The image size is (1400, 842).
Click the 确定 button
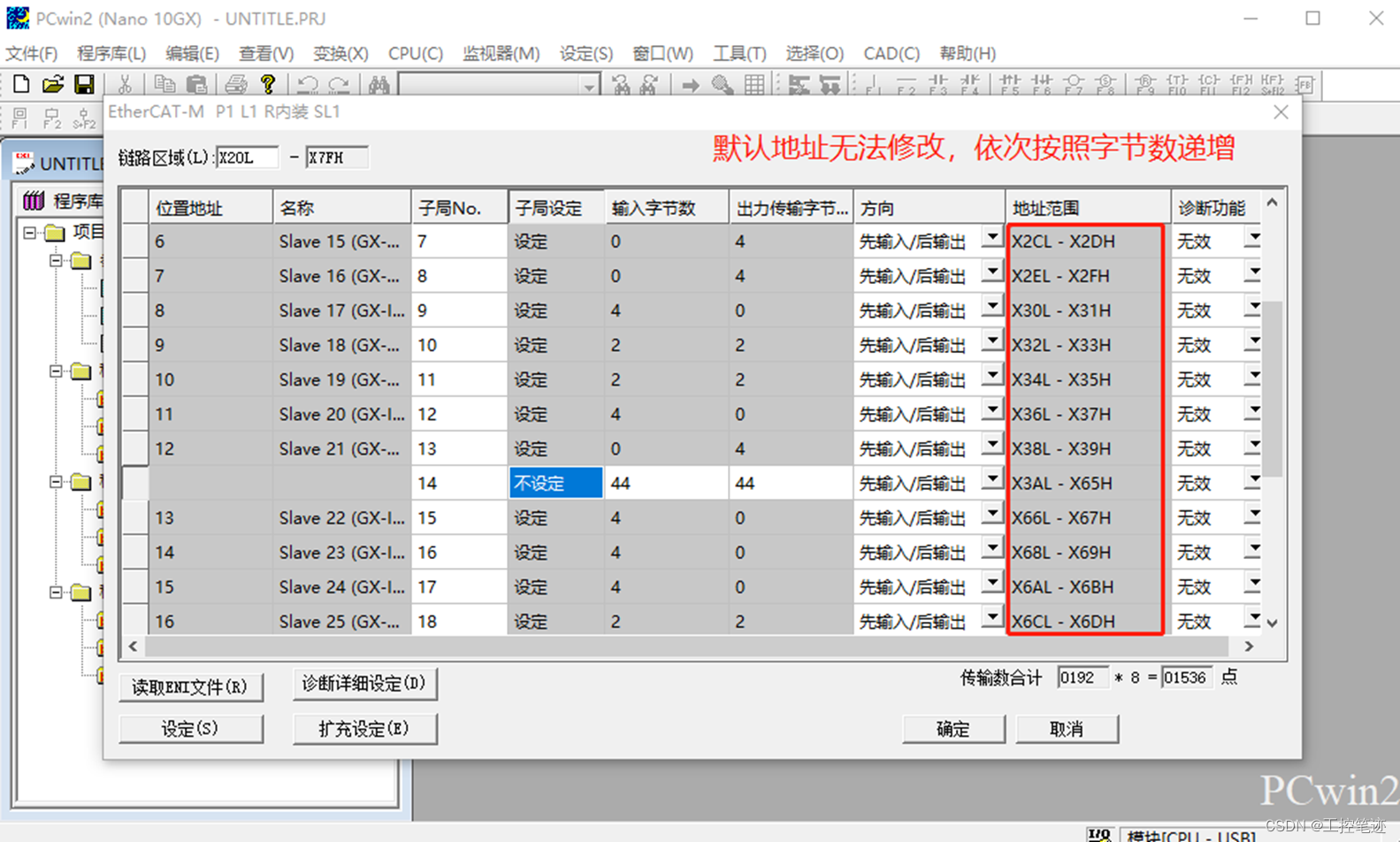(x=953, y=729)
